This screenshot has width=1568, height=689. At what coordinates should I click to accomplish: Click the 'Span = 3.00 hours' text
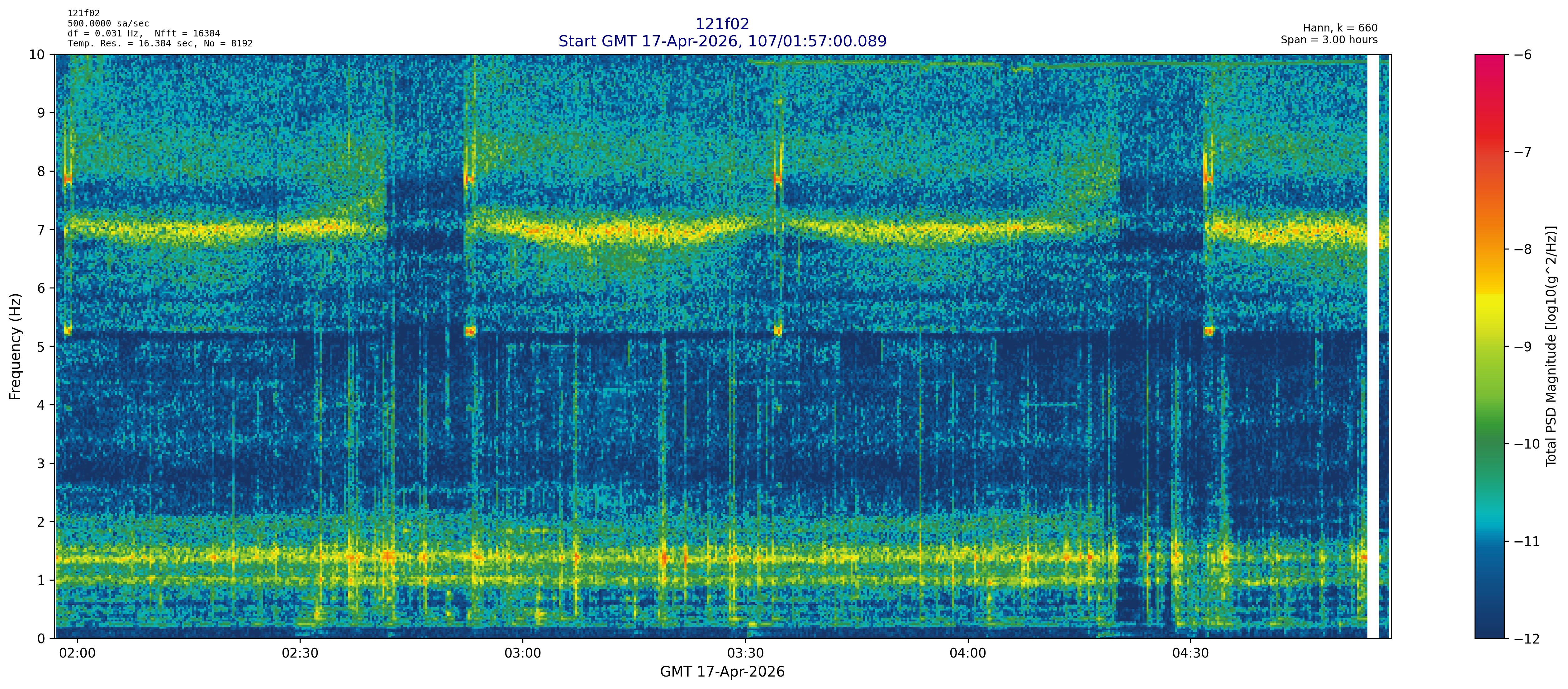pos(1329,40)
